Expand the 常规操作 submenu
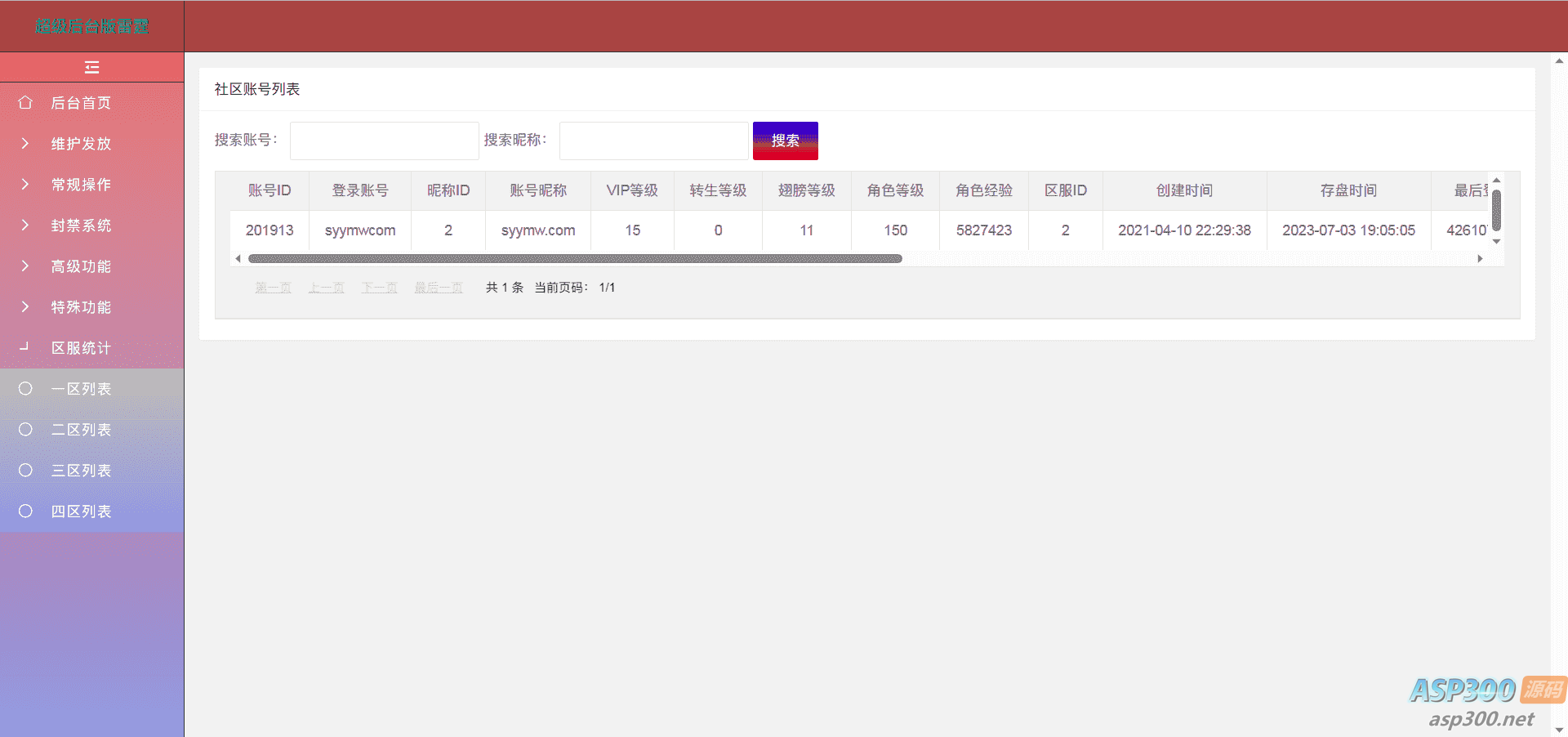Image resolution: width=1568 pixels, height=737 pixels. pos(81,185)
